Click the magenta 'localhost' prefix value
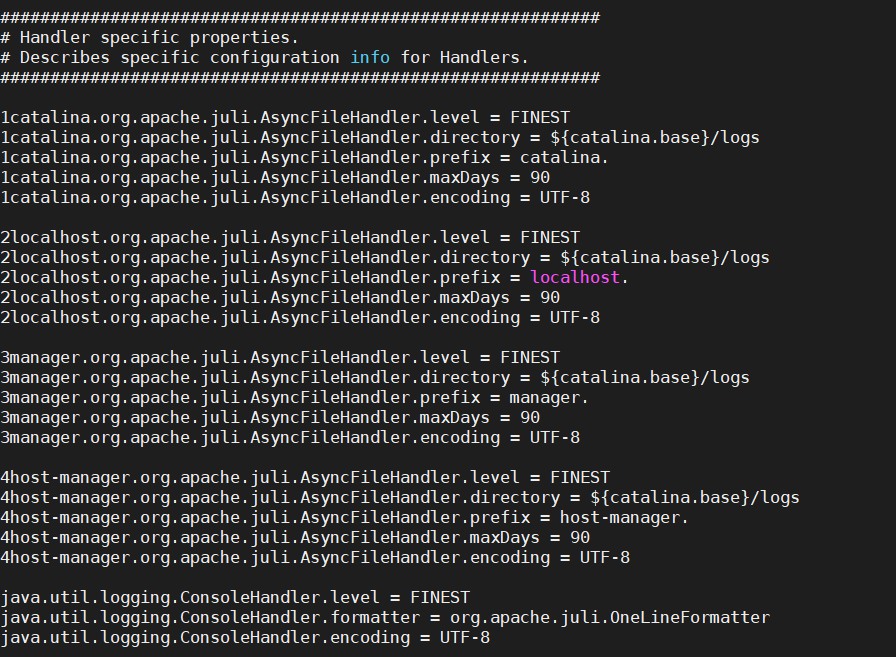The width and height of the screenshot is (896, 657). (575, 278)
